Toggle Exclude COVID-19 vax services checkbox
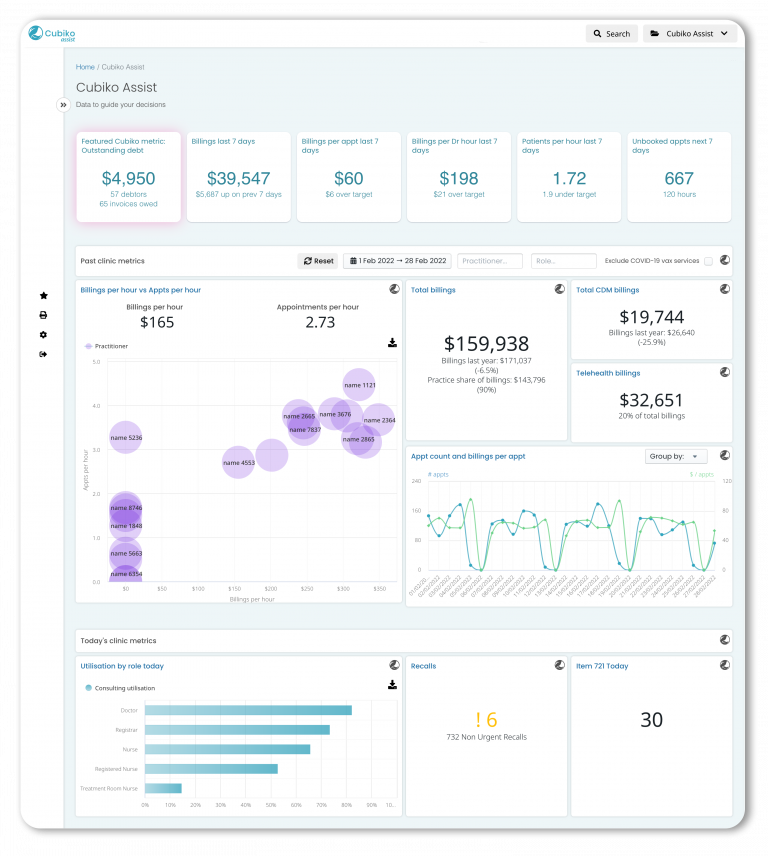 click(709, 261)
